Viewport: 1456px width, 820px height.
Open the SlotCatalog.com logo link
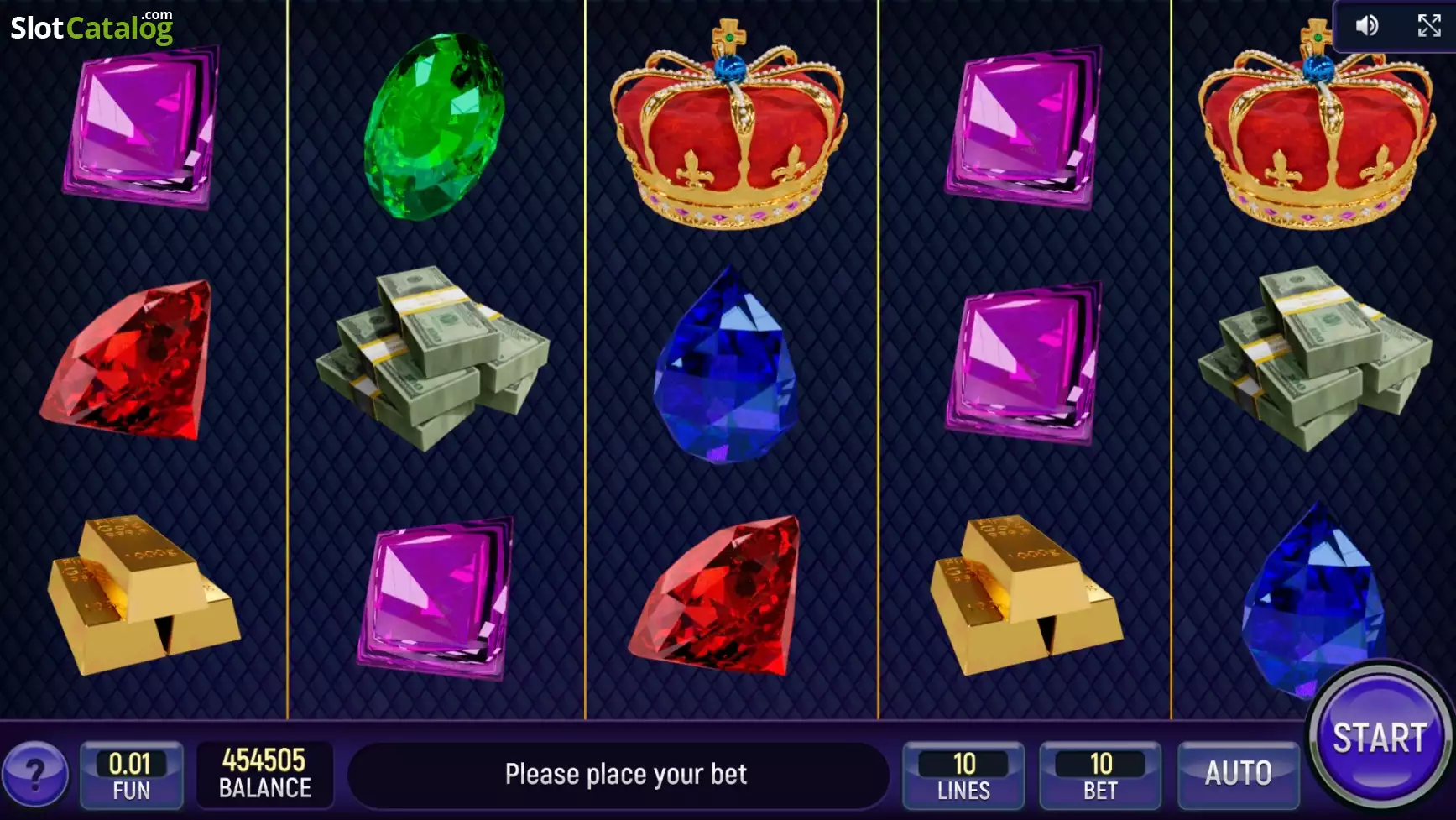pyautogui.click(x=91, y=27)
